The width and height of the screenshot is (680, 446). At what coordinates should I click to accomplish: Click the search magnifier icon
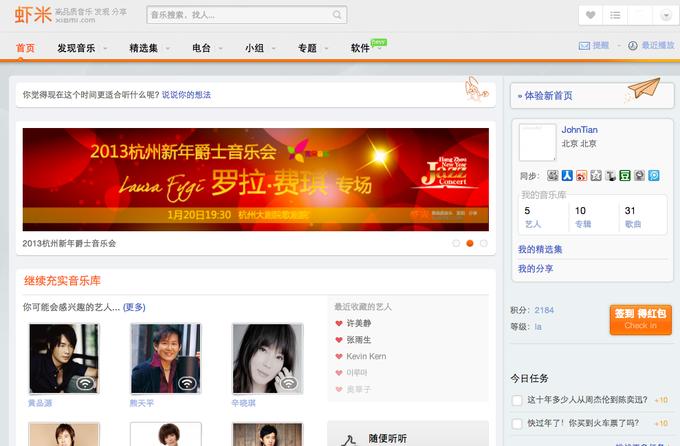[x=337, y=15]
